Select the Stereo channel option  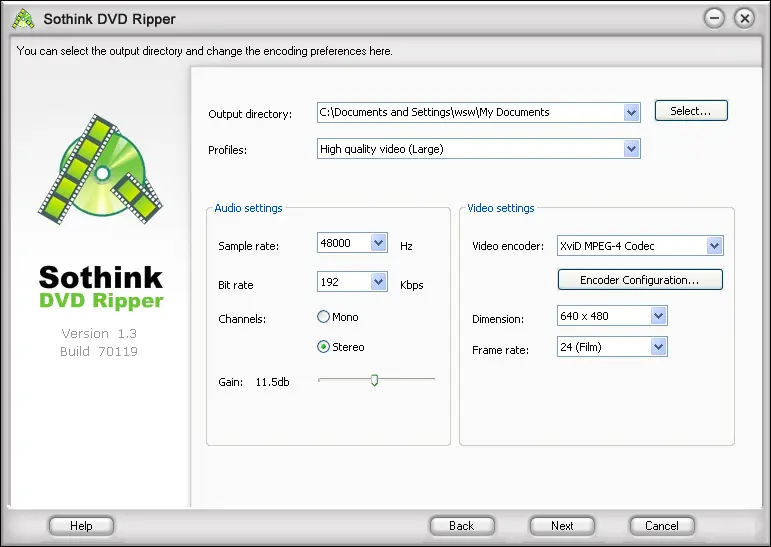323,347
